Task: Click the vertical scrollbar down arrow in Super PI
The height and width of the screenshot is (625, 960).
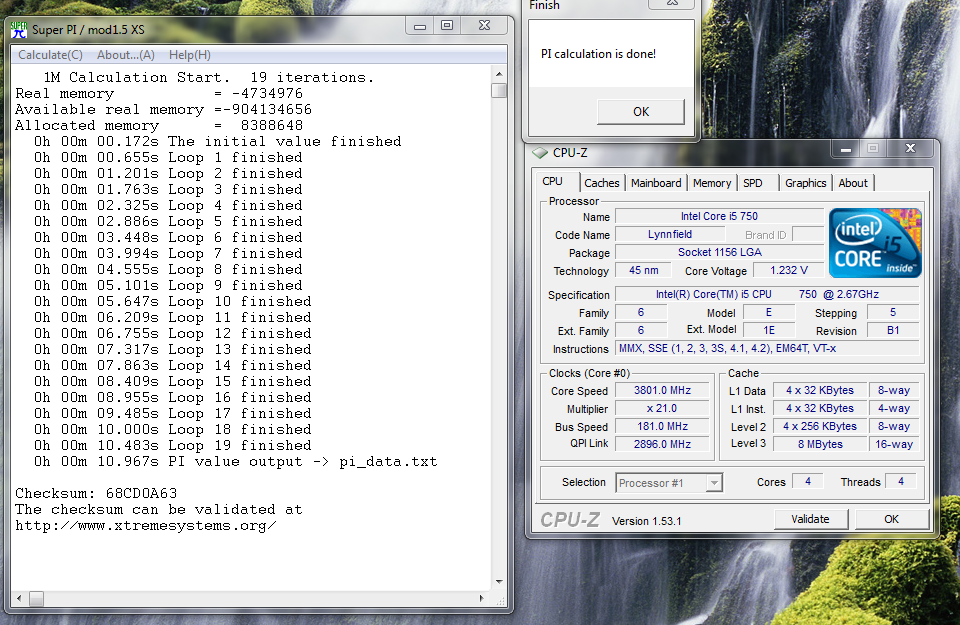Action: (499, 582)
